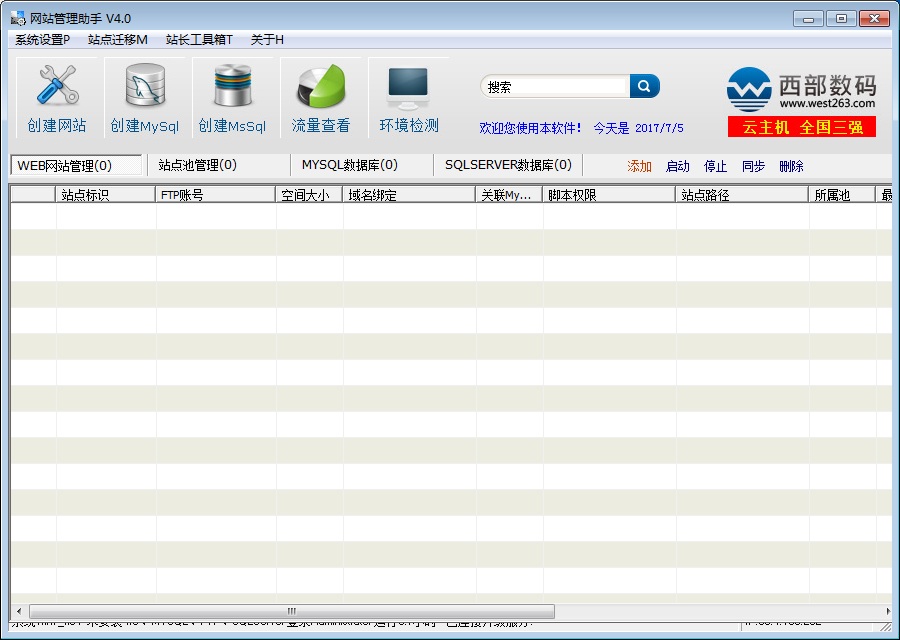Click the horizontal scrollbar thumb under the table
Image resolution: width=900 pixels, height=640 pixels.
(291, 611)
